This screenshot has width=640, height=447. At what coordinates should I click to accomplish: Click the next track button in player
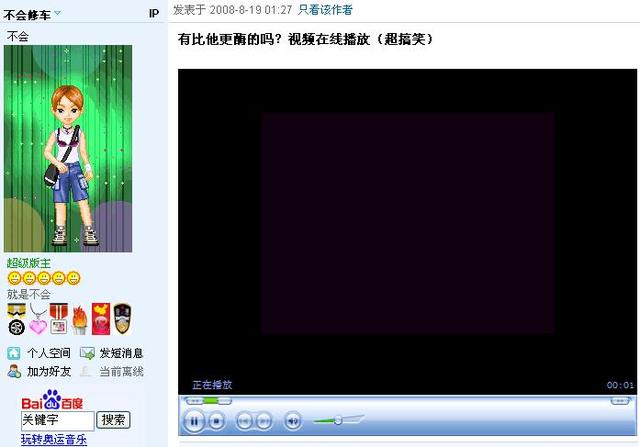pos(264,421)
